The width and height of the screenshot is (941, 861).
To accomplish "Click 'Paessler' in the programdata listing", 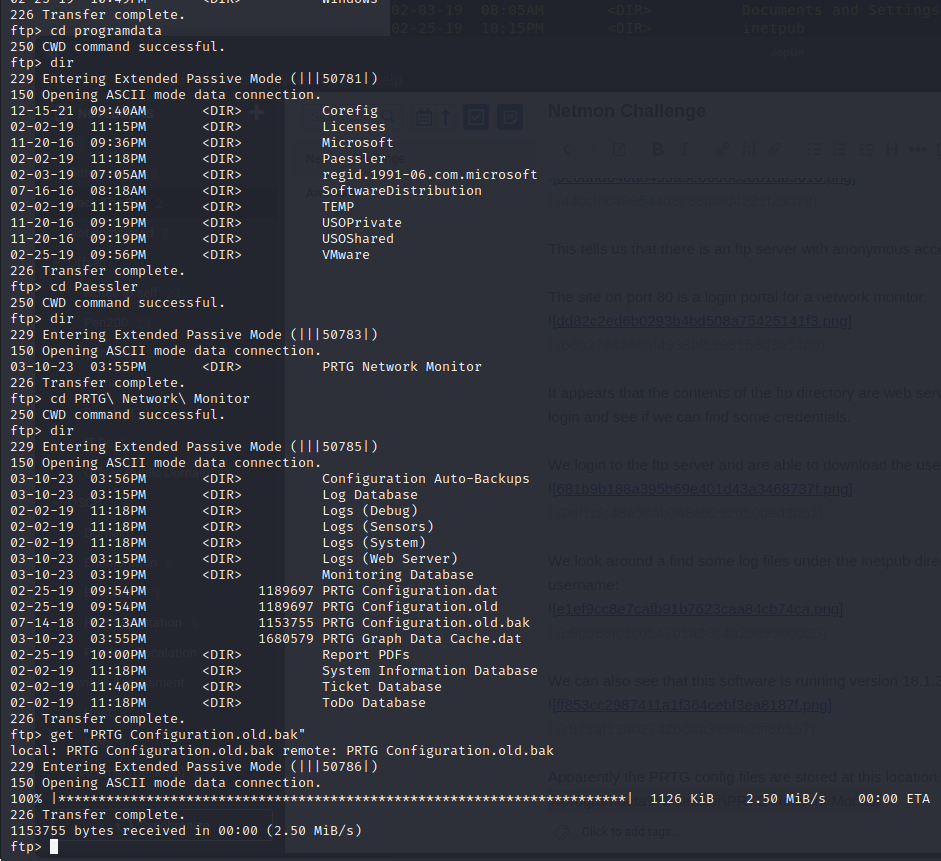I will [x=353, y=158].
